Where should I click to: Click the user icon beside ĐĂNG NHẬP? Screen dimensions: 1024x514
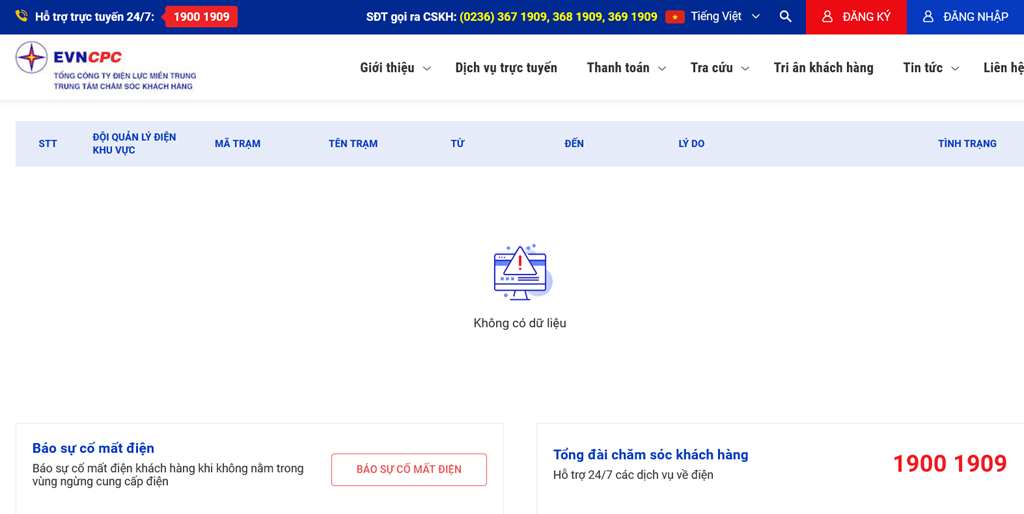pyautogui.click(x=928, y=17)
